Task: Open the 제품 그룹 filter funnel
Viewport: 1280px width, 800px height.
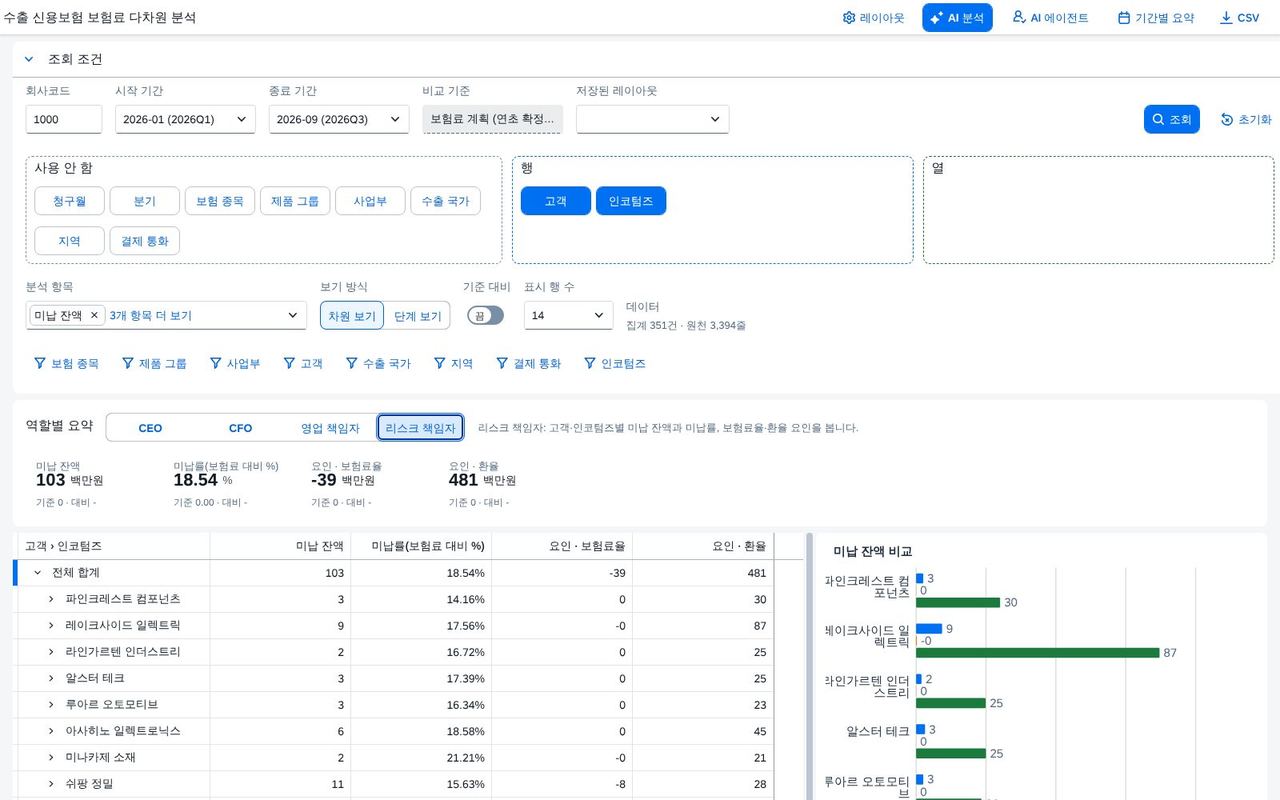Action: 128,364
